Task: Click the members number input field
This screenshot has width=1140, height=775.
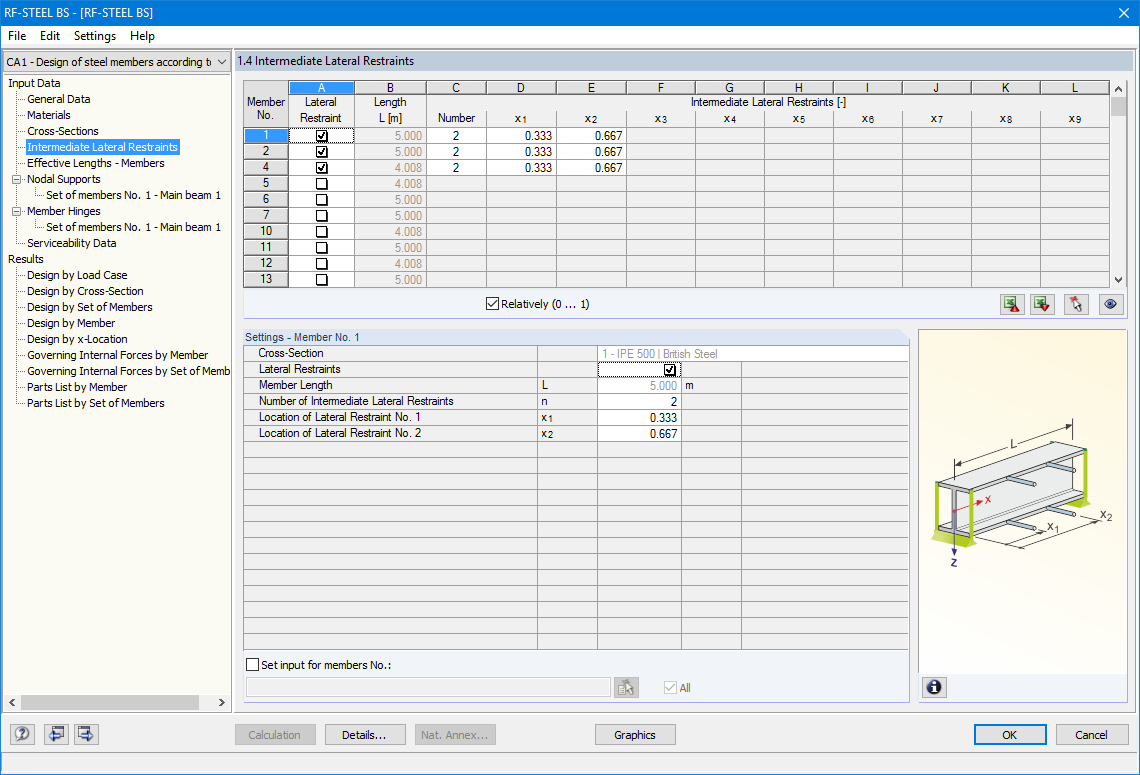Action: tap(428, 687)
